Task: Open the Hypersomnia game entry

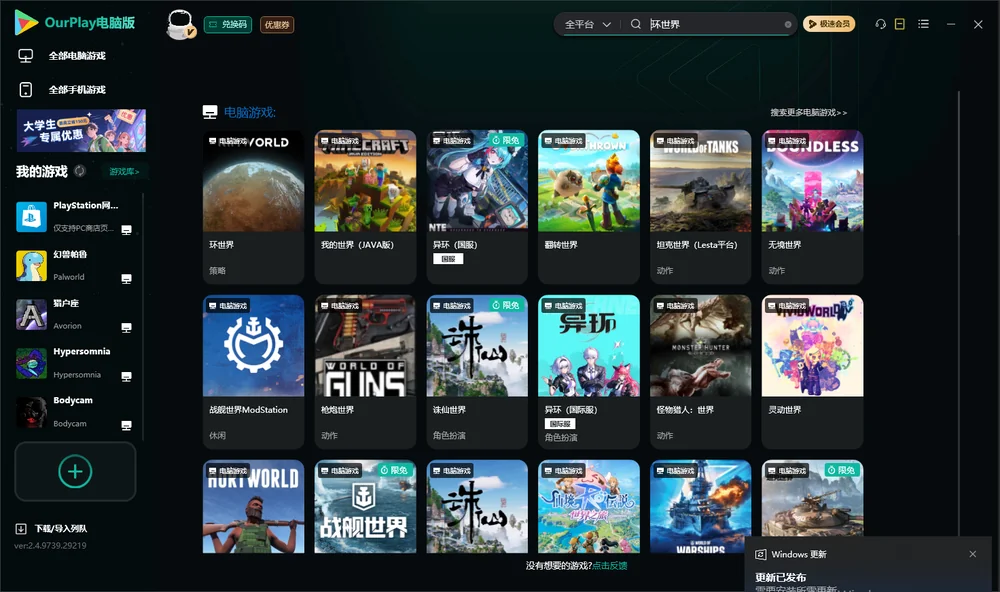Action: point(74,364)
